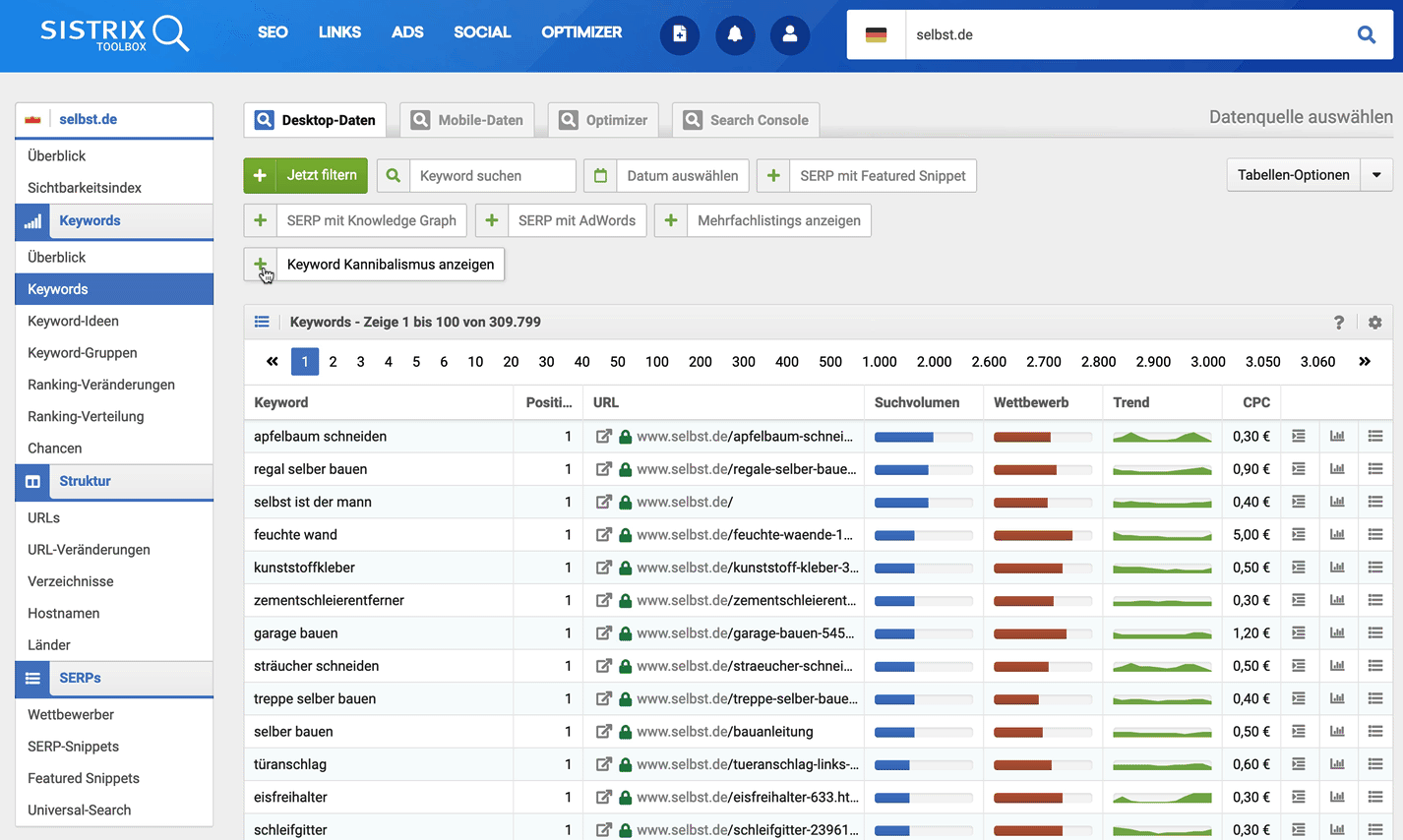This screenshot has height=840, width=1403.
Task: Click the notification bell icon
Action: 734,34
